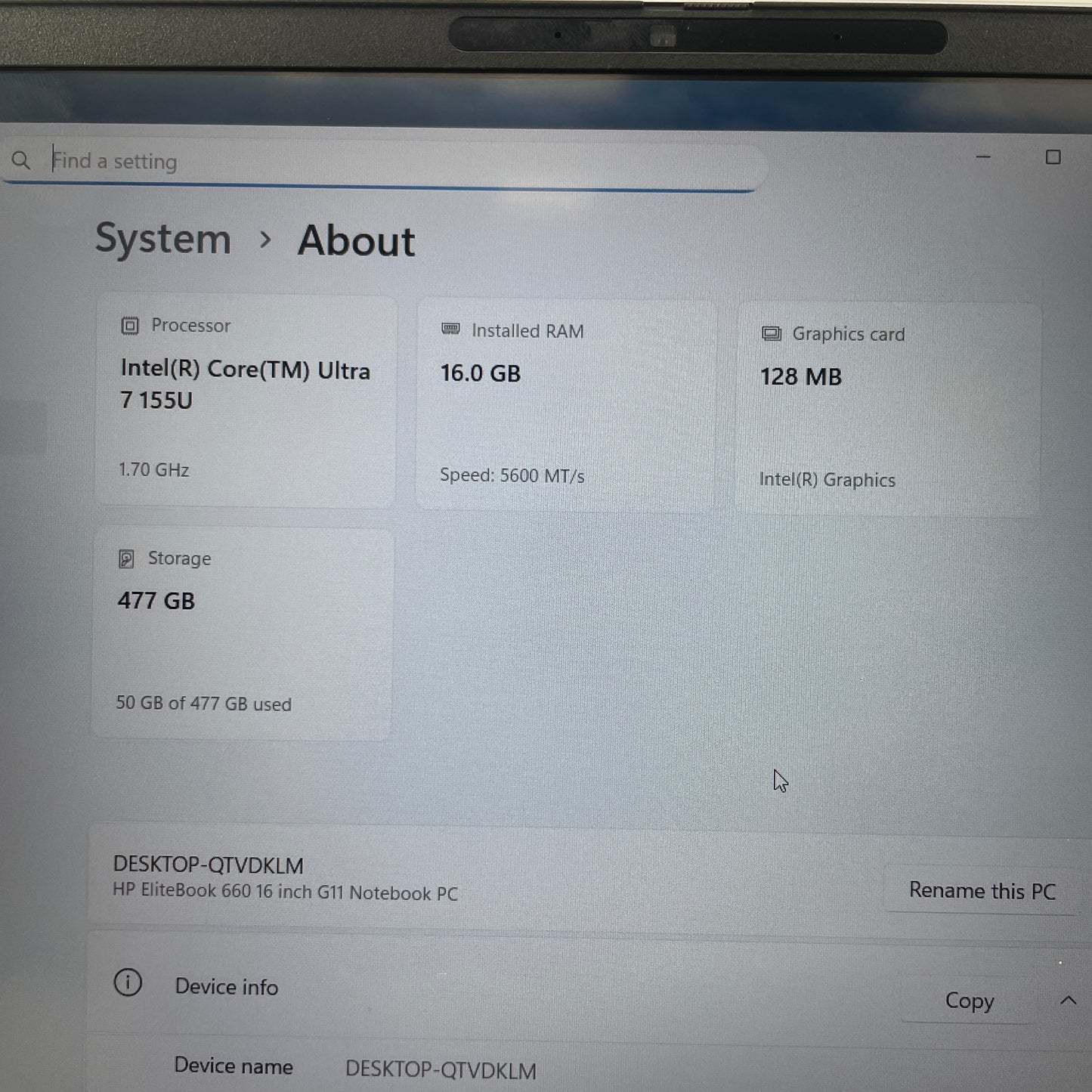Click the 1.70 GHz speed text
1092x1092 pixels.
click(154, 470)
